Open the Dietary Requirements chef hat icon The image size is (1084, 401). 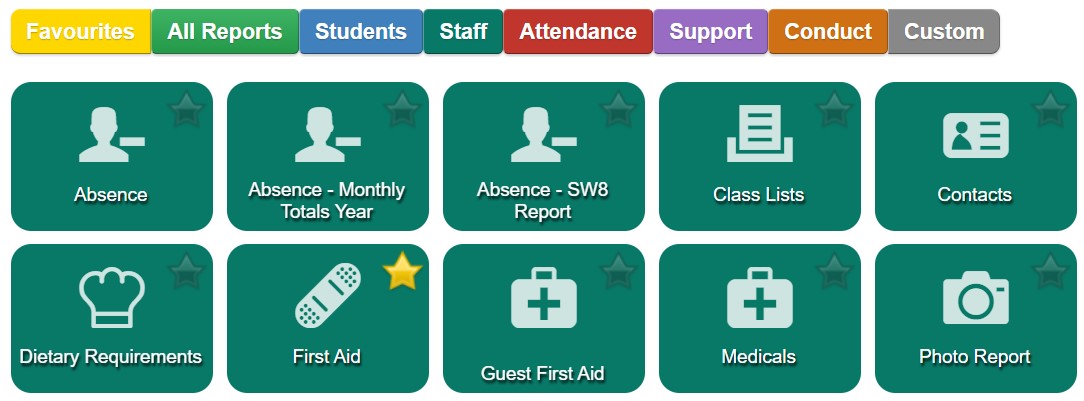point(111,298)
